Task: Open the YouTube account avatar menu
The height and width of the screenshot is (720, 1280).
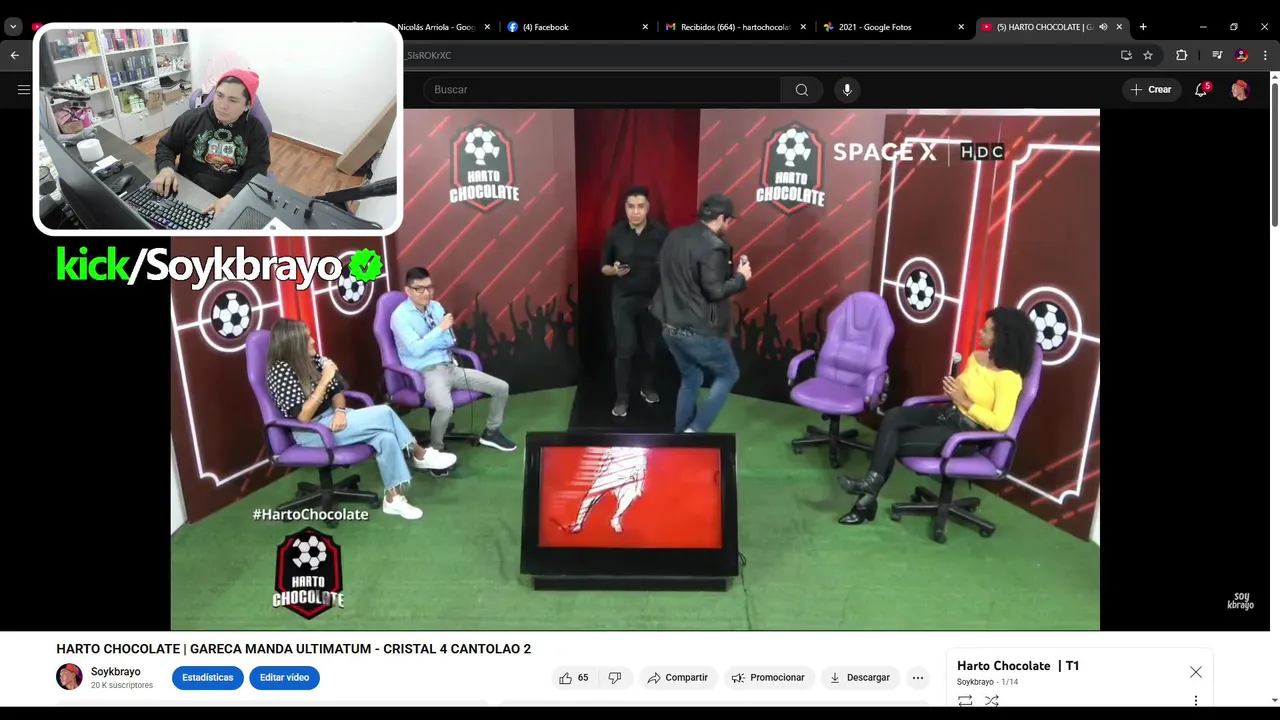Action: (1240, 90)
